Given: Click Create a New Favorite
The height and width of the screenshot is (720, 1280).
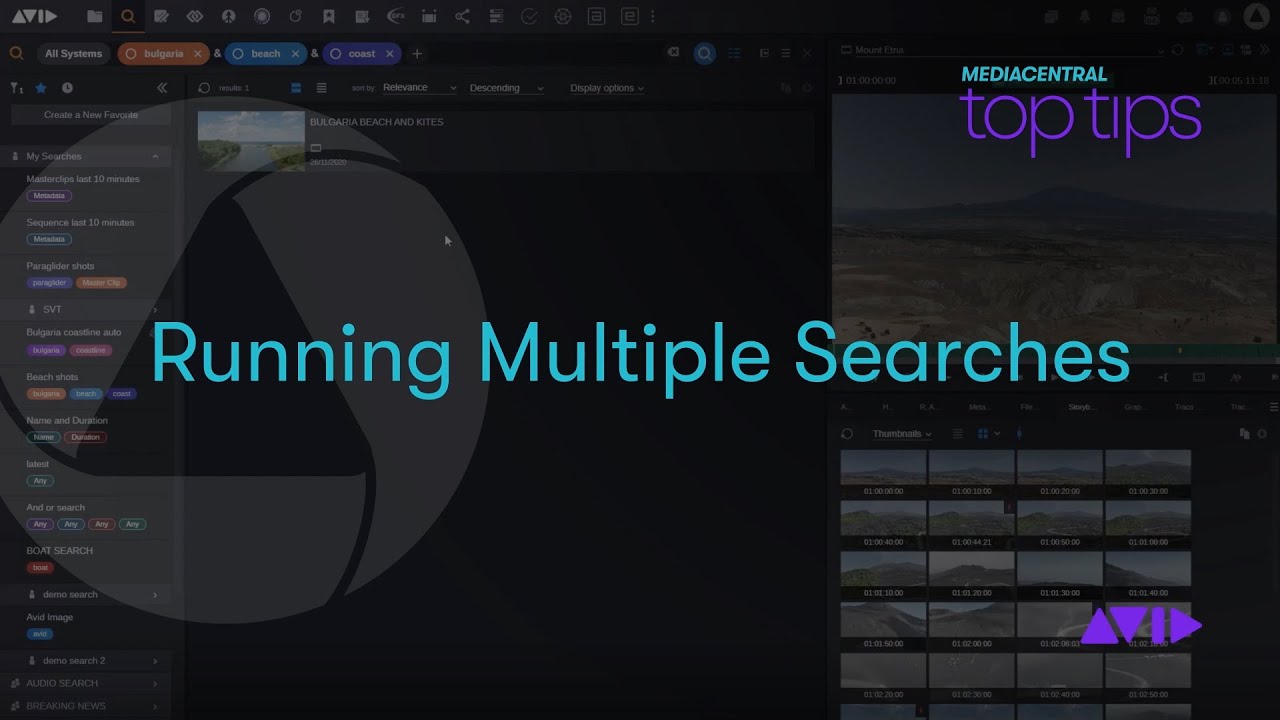Looking at the screenshot, I should point(91,115).
